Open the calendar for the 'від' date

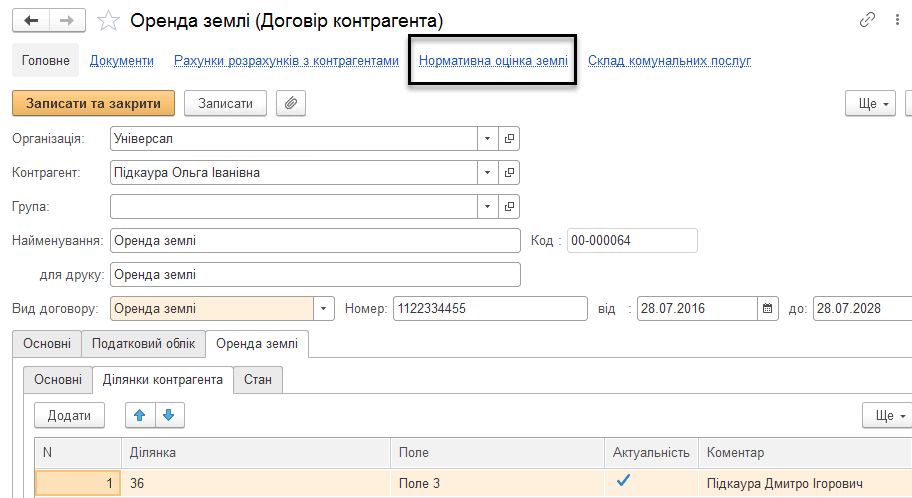pyautogui.click(x=768, y=308)
